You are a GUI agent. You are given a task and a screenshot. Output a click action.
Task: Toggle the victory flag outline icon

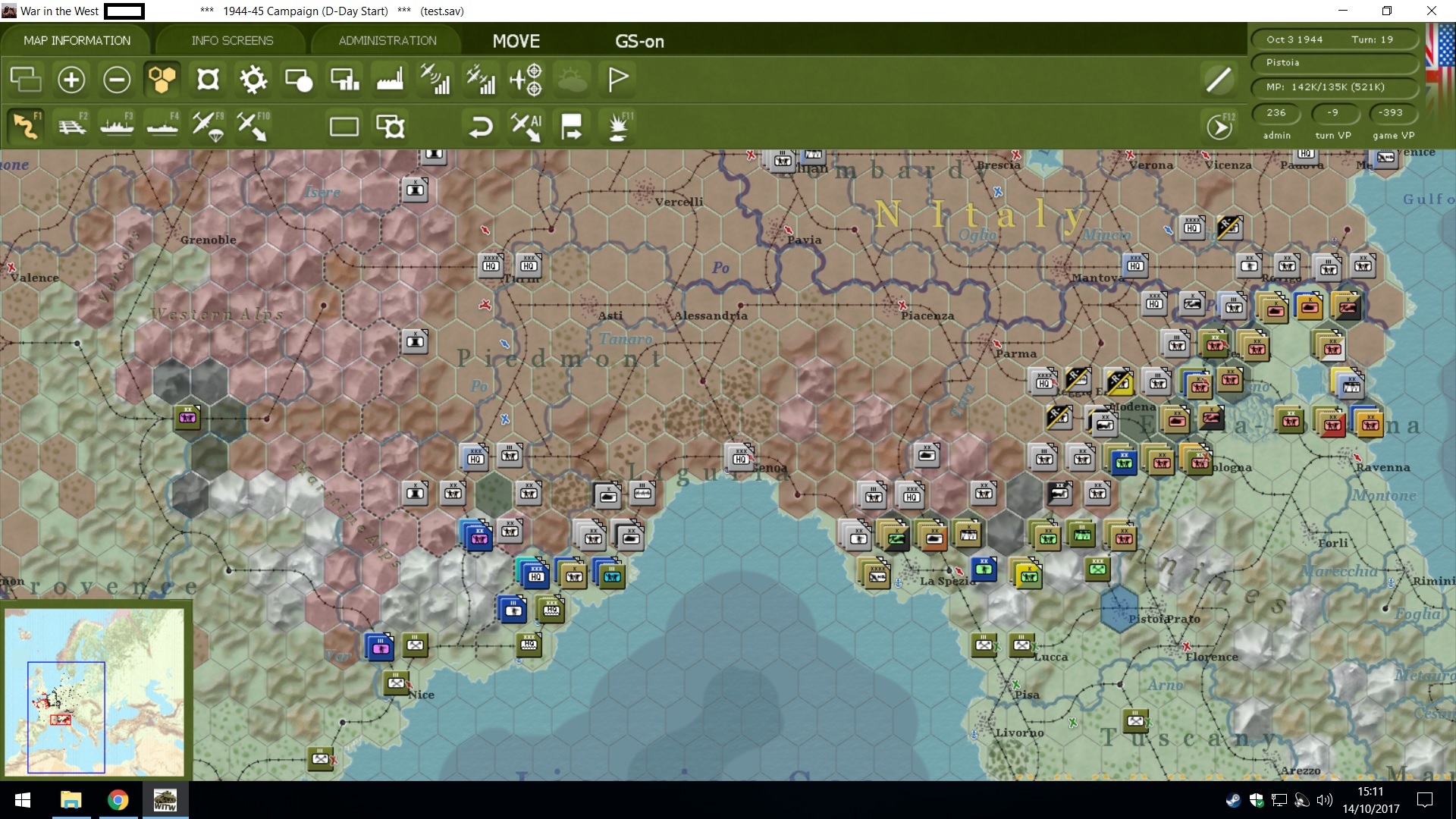(618, 79)
